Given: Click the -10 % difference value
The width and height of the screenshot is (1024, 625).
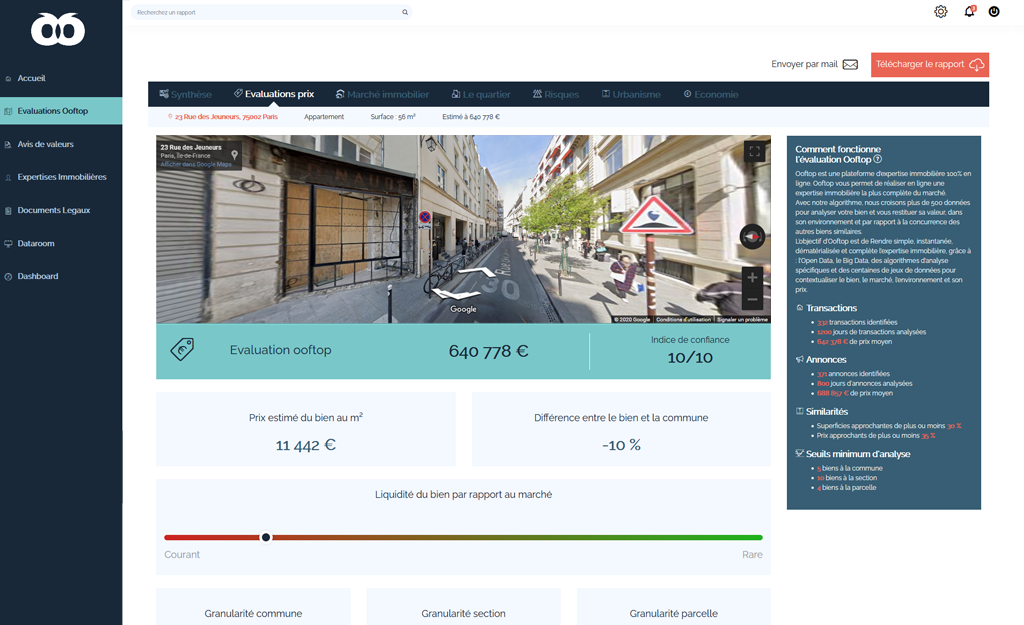Looking at the screenshot, I should click(x=621, y=445).
